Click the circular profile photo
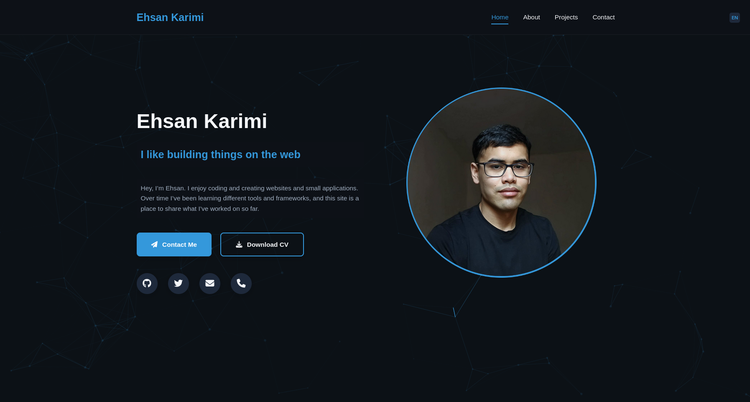This screenshot has height=402, width=750. click(x=501, y=182)
